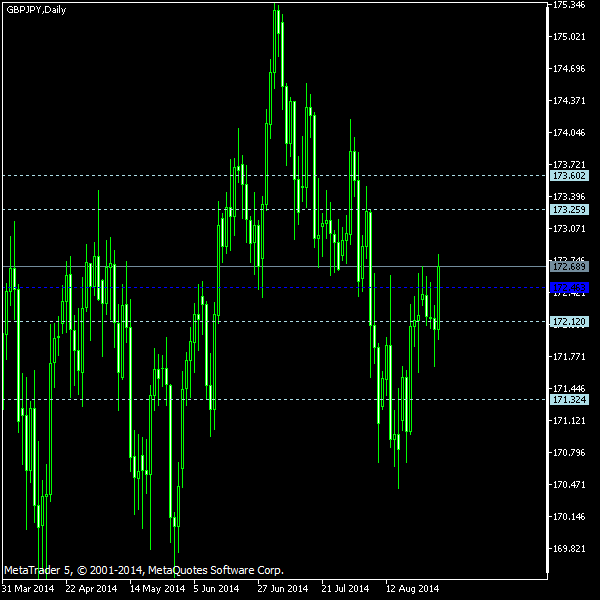
Task: Click the 174.371 price axis value
Action: 569,101
